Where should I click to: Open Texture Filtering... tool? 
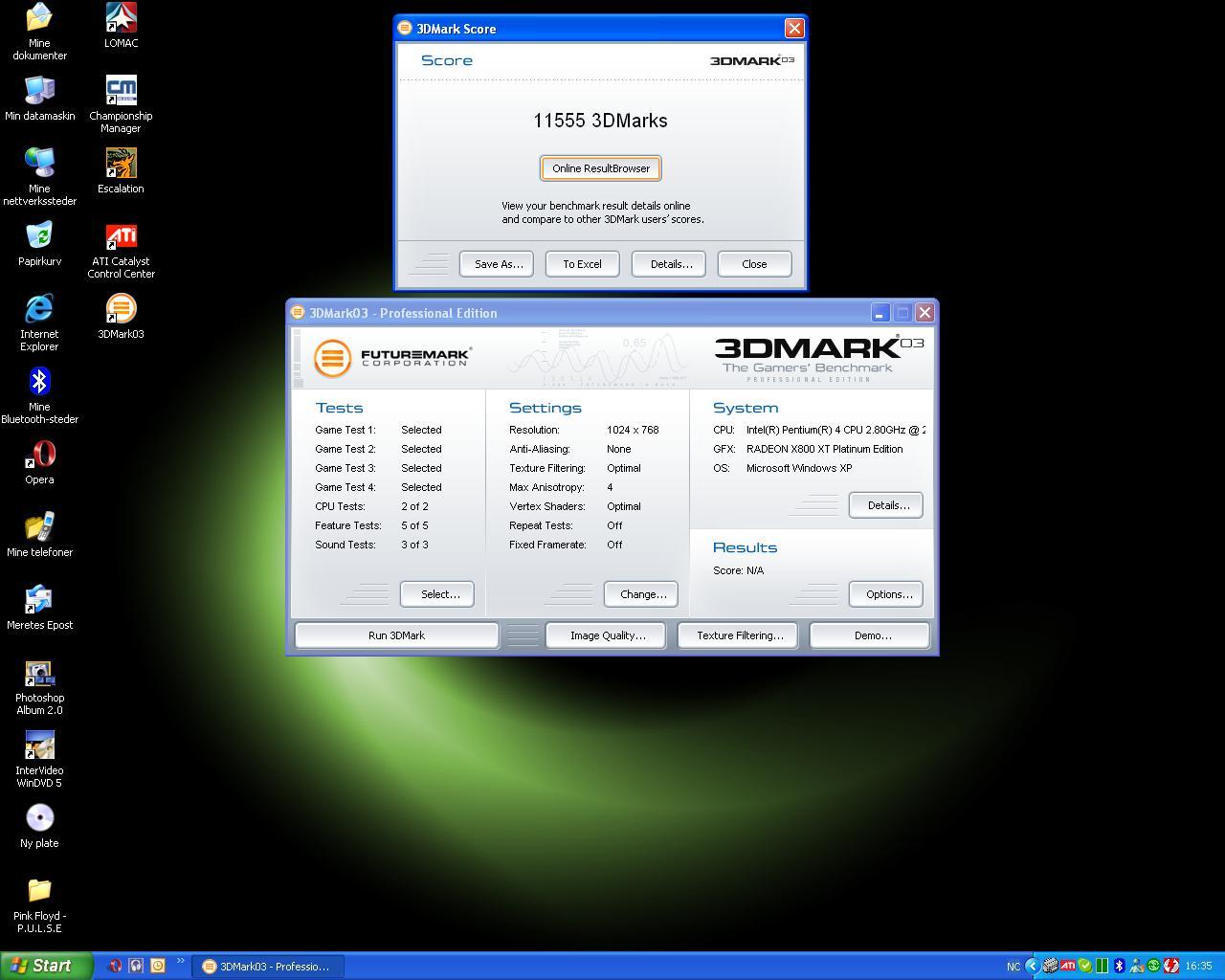point(738,635)
